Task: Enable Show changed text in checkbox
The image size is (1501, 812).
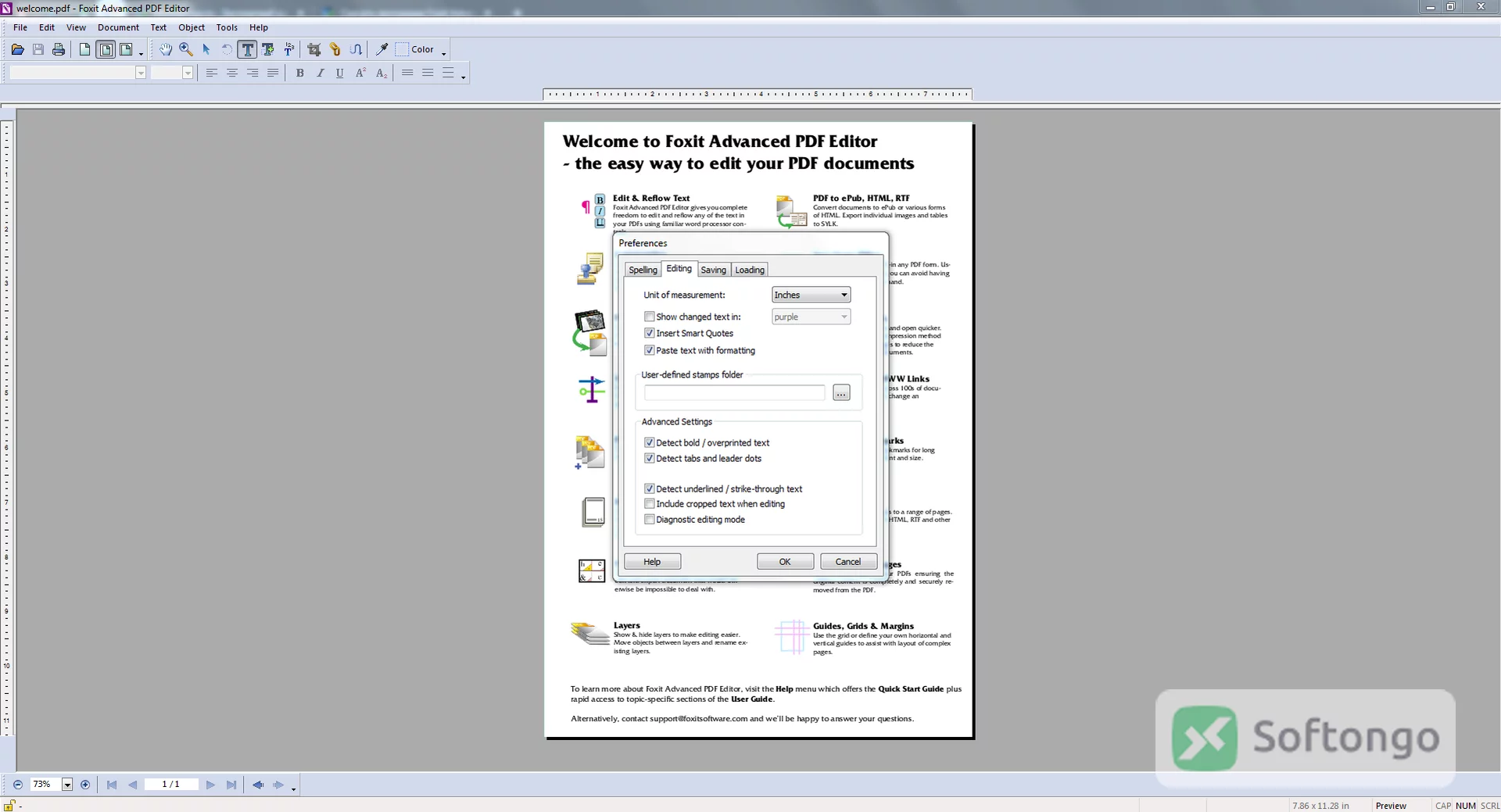Action: tap(649, 317)
